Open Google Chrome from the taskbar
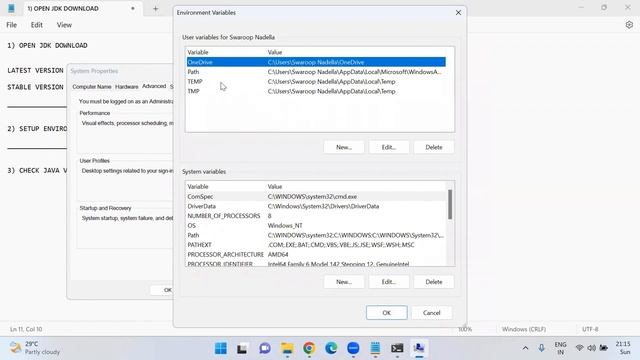This screenshot has width=640, height=360. [x=309, y=348]
